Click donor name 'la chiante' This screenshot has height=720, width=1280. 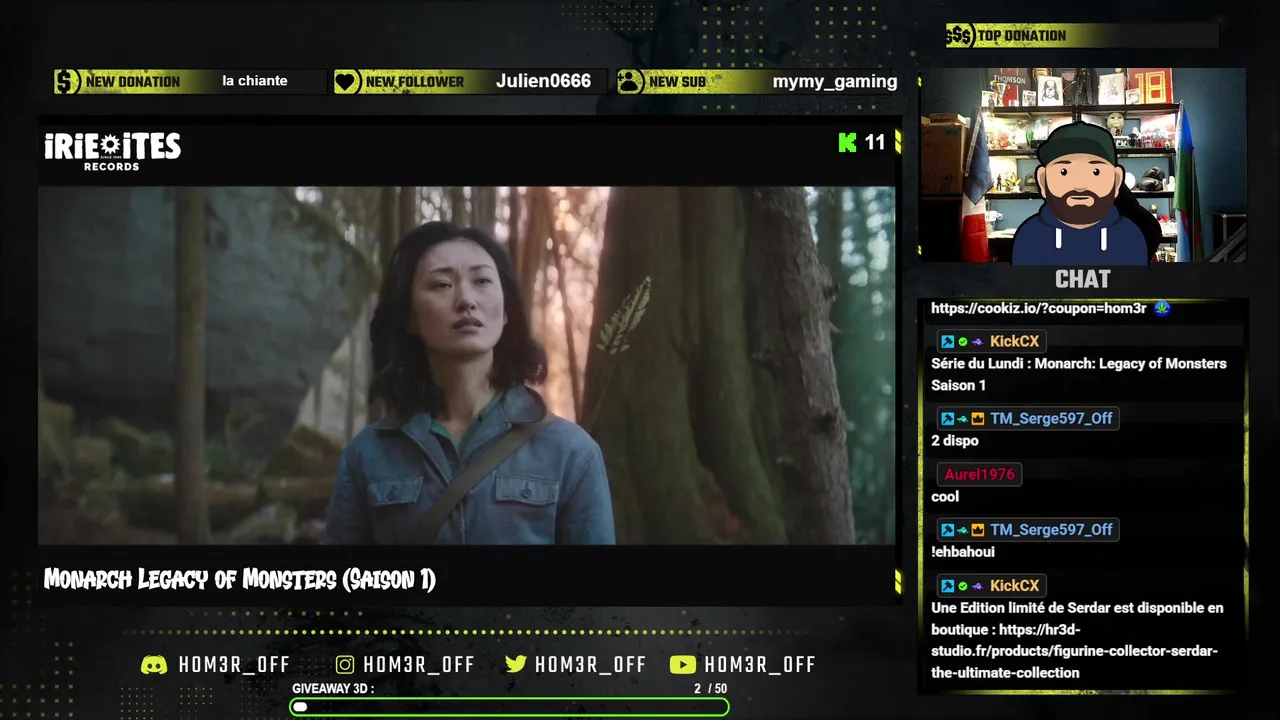click(255, 81)
